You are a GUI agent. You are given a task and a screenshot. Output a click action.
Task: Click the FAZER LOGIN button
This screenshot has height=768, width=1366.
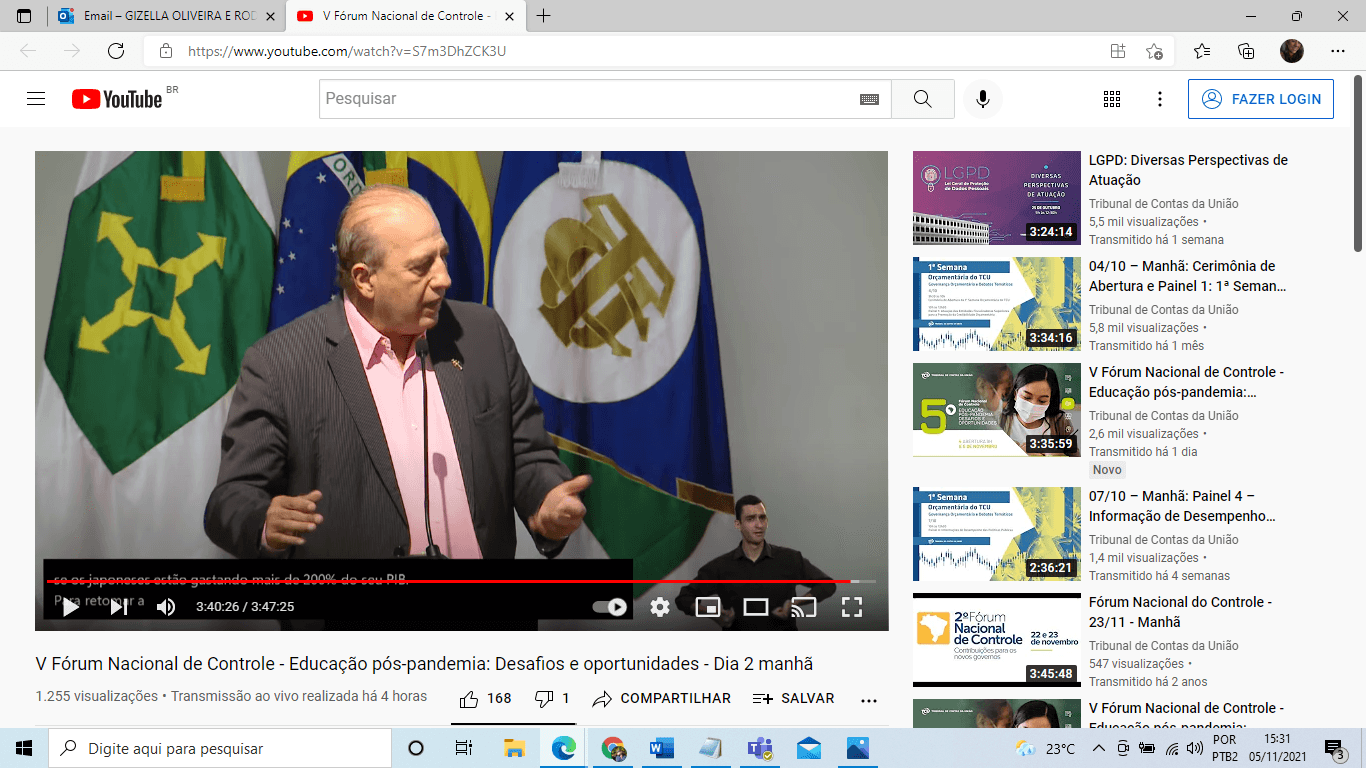pyautogui.click(x=1261, y=99)
